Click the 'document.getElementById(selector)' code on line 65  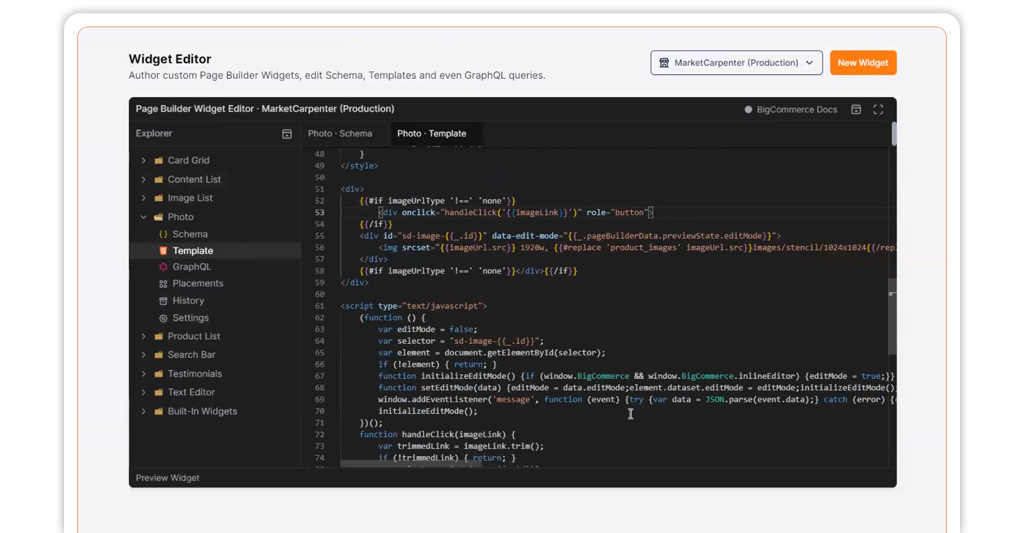522,353
